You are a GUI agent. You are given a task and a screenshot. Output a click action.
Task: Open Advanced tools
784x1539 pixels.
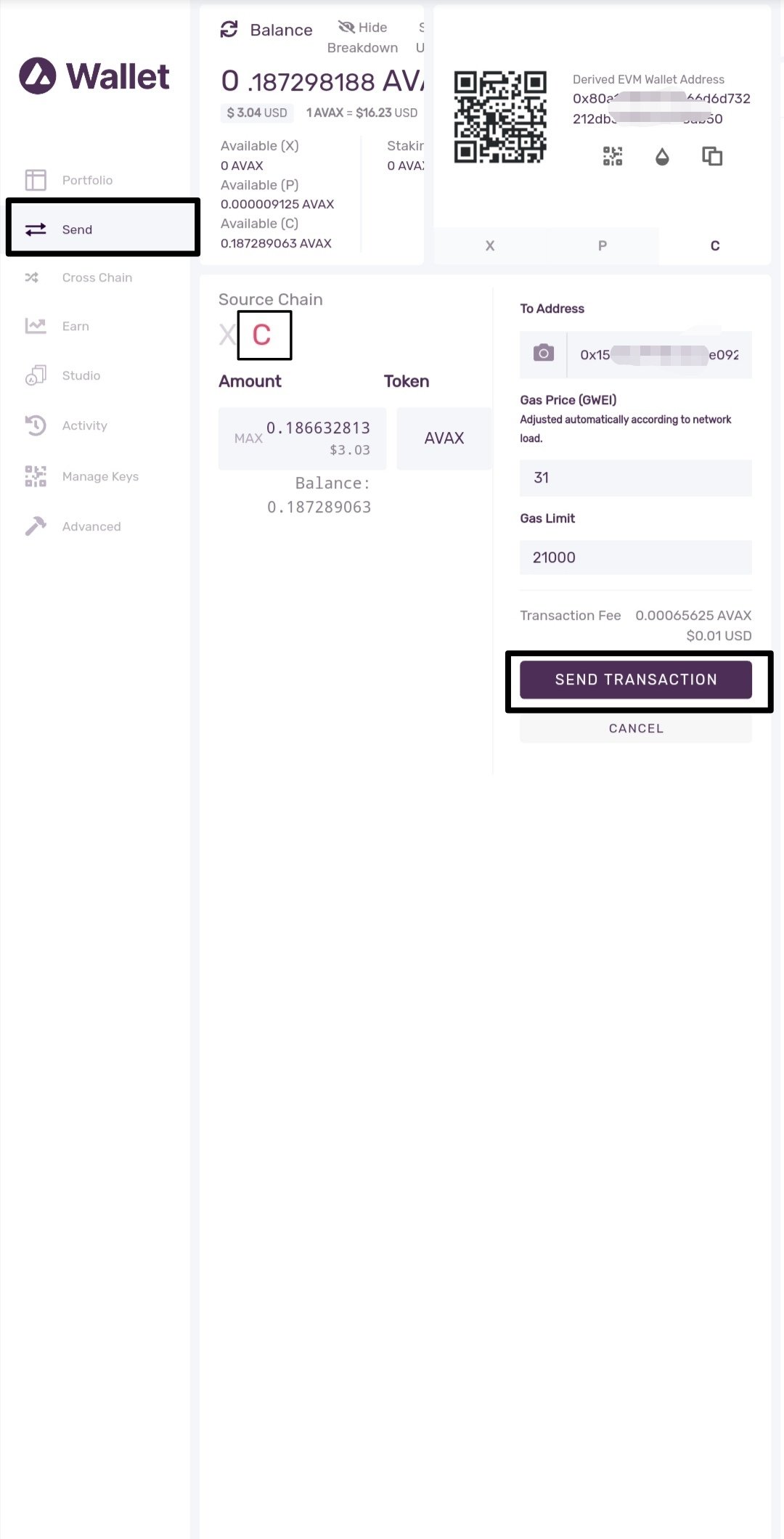91,526
